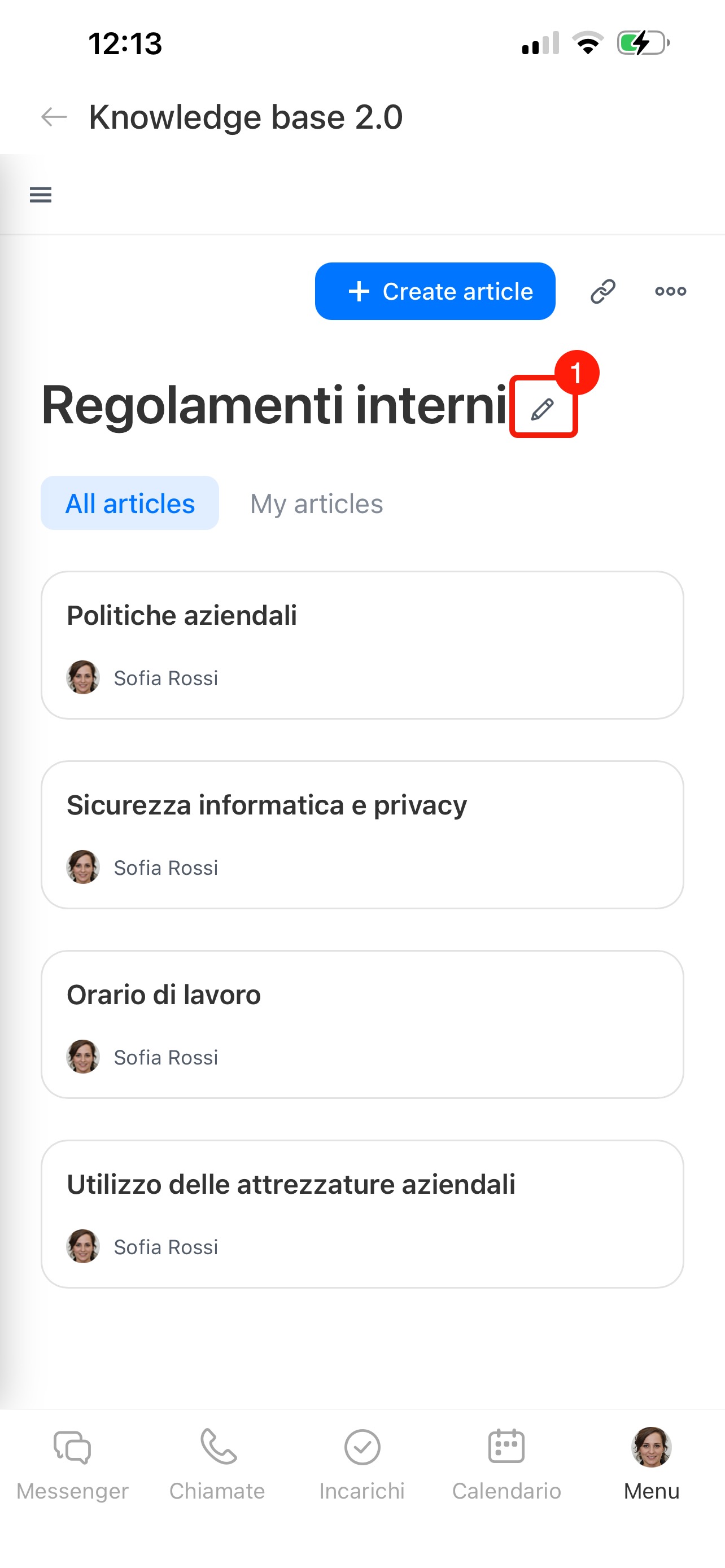Go to Messenger in bottom bar
Image resolution: width=725 pixels, height=1568 pixels.
(x=72, y=1465)
